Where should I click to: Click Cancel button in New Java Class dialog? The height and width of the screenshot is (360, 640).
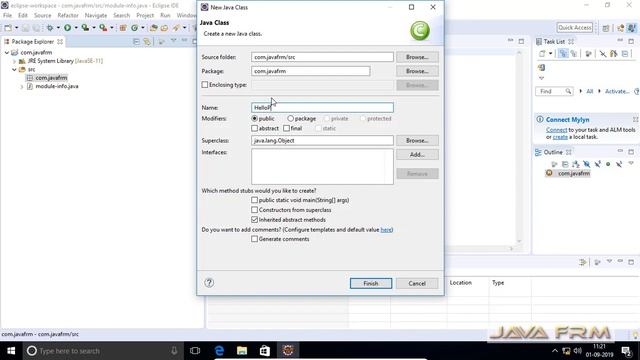coord(417,283)
